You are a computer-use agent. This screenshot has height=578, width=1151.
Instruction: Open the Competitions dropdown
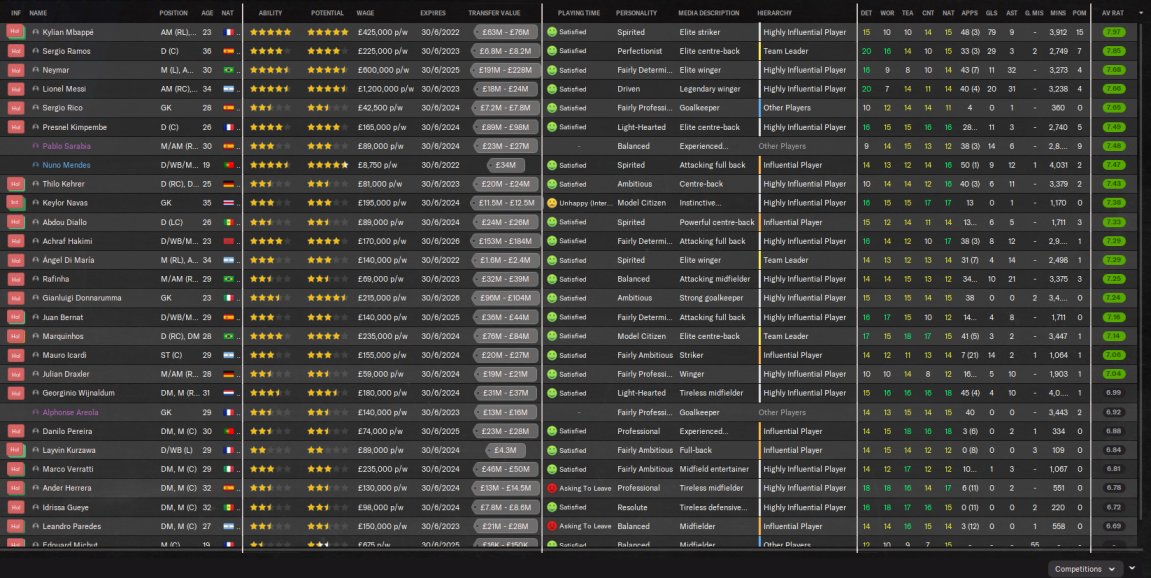[1085, 568]
